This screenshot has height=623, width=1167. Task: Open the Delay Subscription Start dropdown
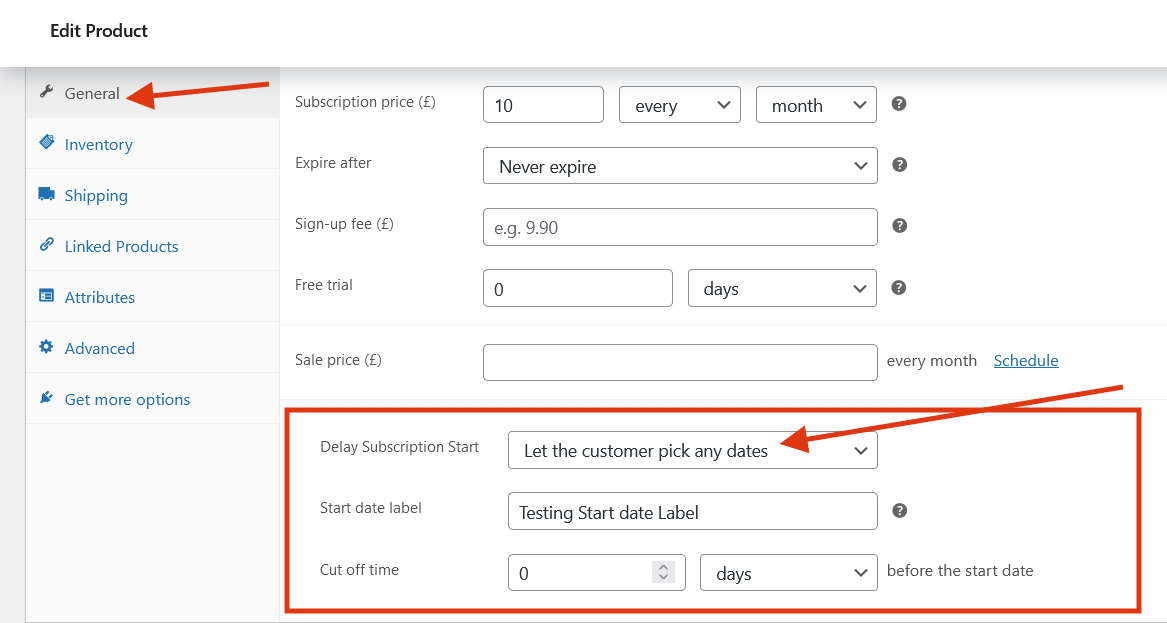(692, 450)
